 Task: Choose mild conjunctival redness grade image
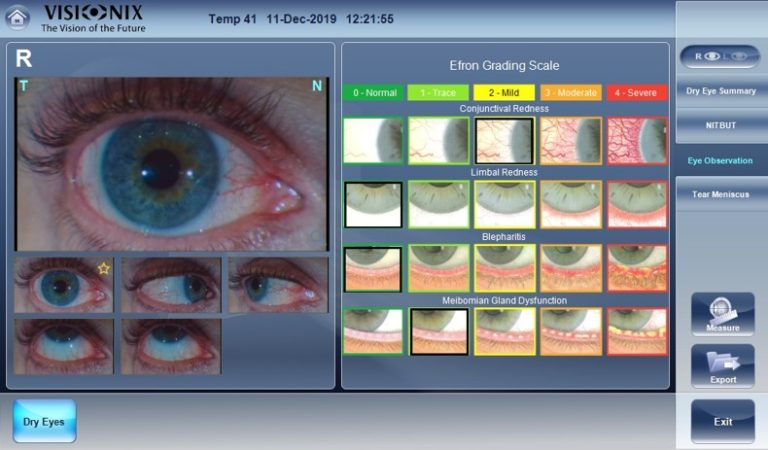coord(504,140)
